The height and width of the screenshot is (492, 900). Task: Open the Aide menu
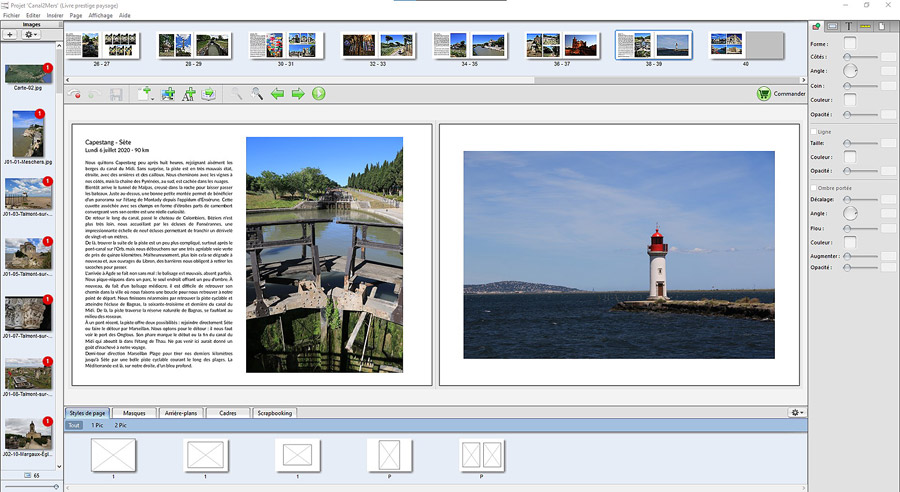(x=125, y=16)
